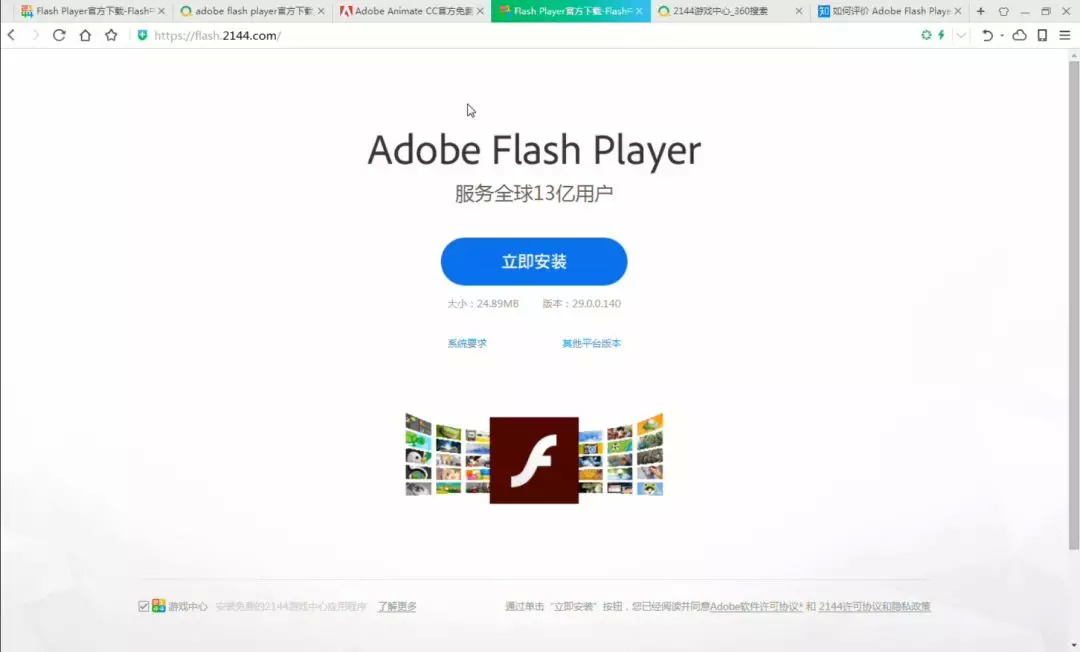Click the bookmarks sidebar icon in toolbar

pos(1042,35)
